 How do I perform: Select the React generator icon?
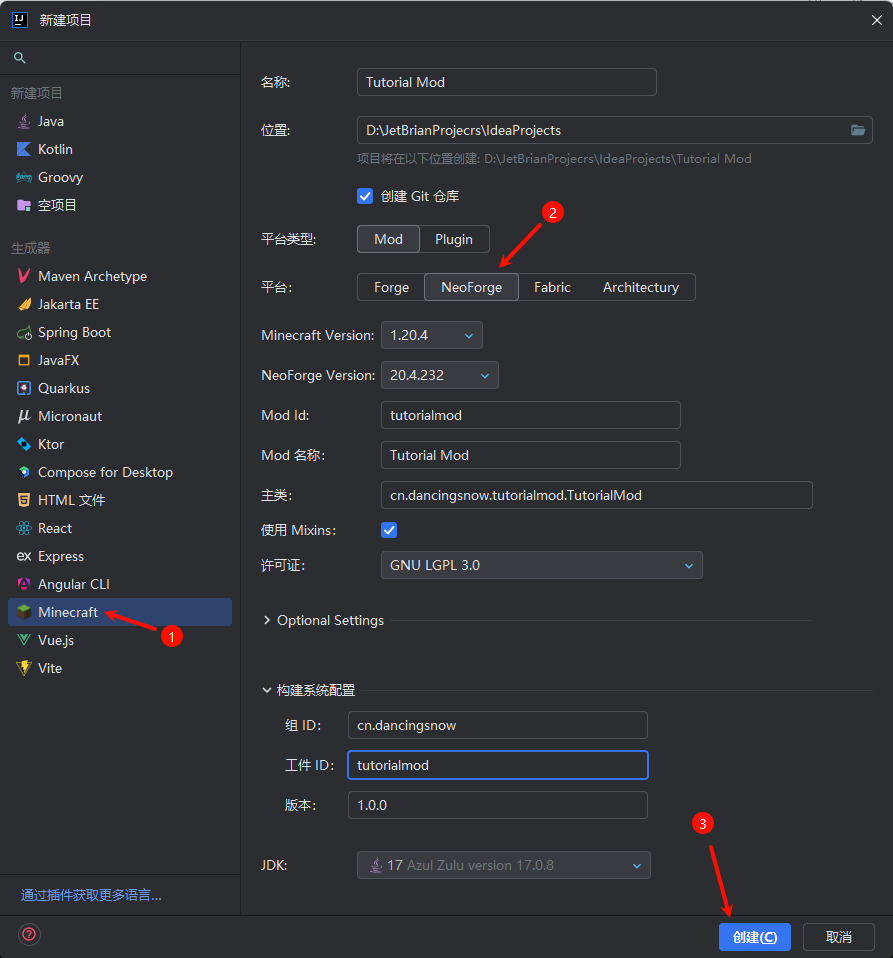click(24, 528)
